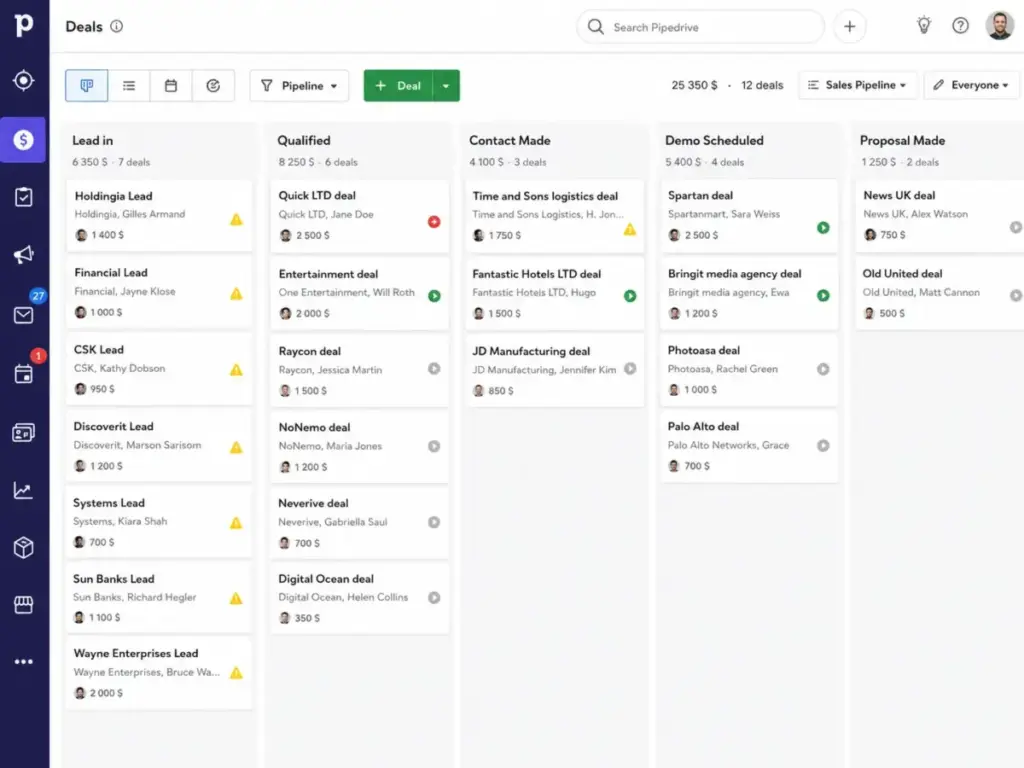Click green activity icon on Bringit media deal

(823, 296)
